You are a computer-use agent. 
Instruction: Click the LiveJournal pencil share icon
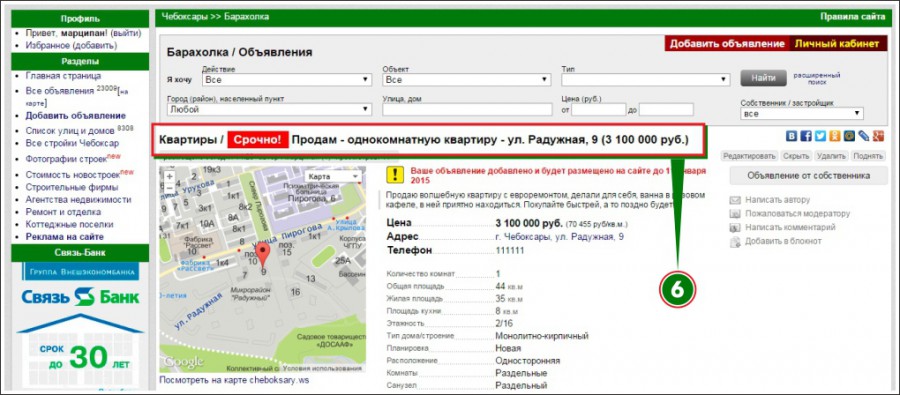pos(863,136)
